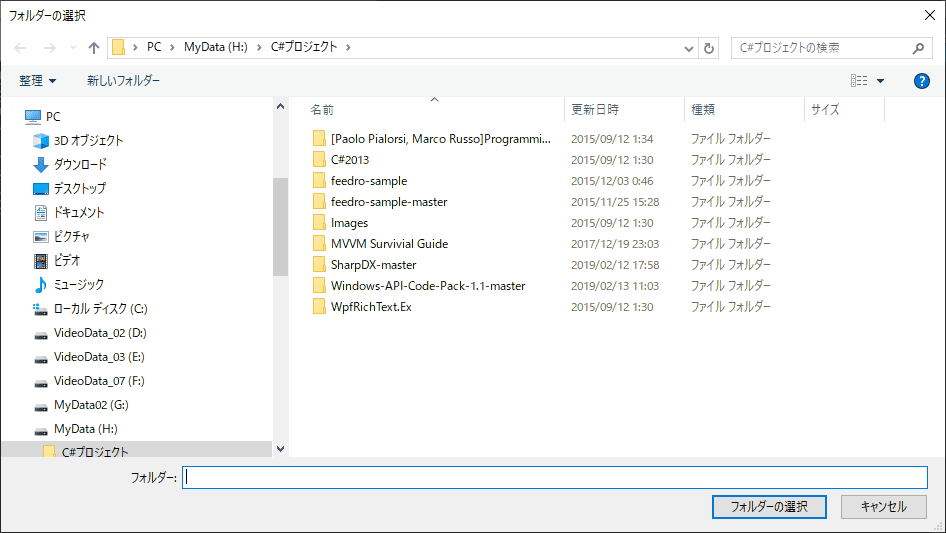Image resolution: width=946 pixels, height=533 pixels.
Task: Select the feedro-sample folder
Action: point(369,181)
